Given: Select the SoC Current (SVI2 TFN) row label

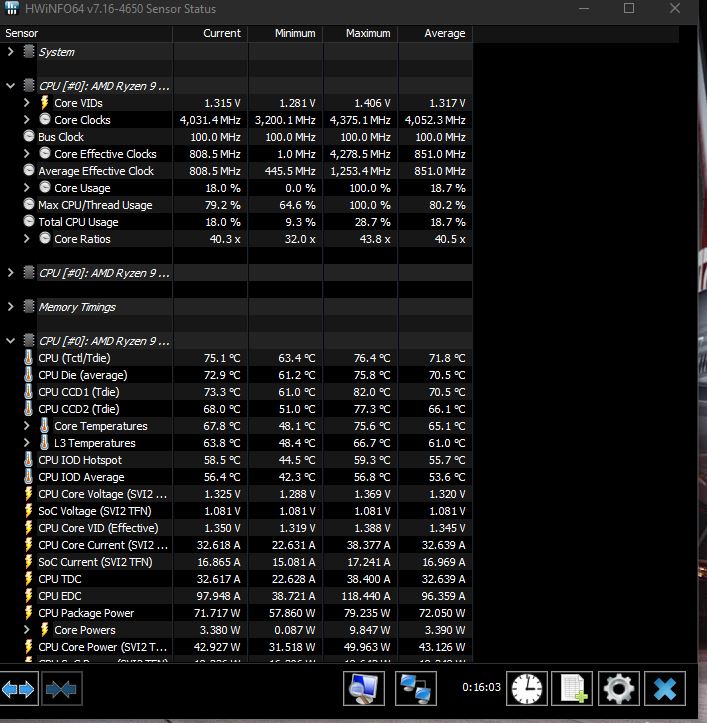Looking at the screenshot, I should click(95, 562).
